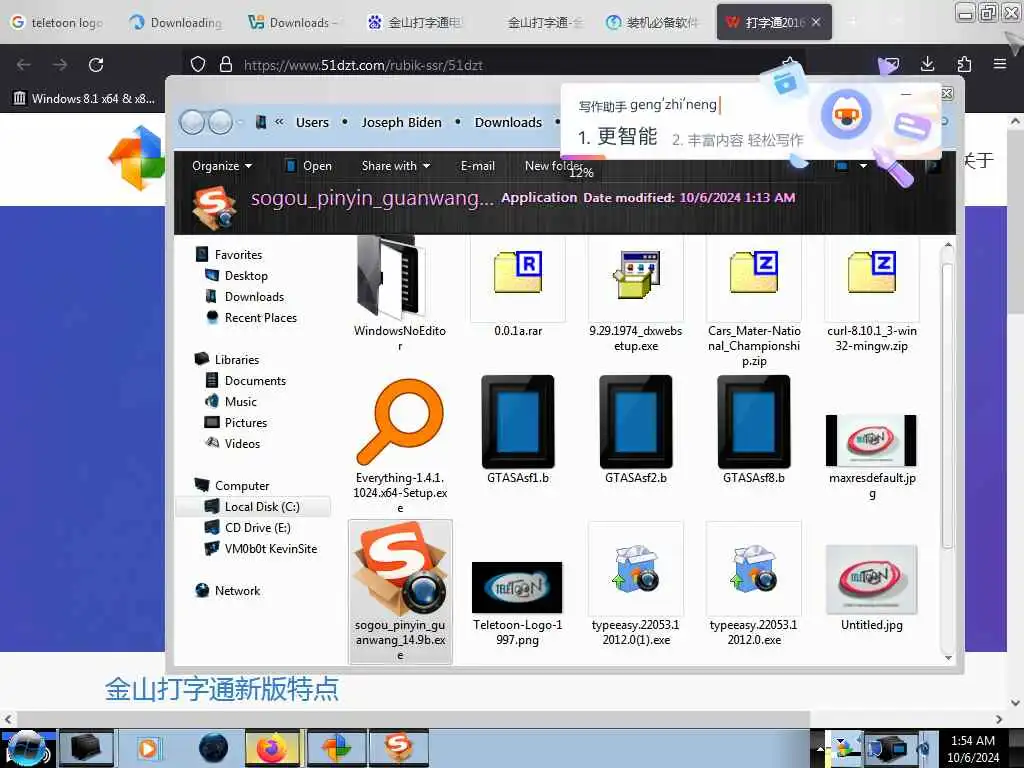Select the GTASAsf2.b file
Image resolution: width=1024 pixels, height=768 pixels.
pos(635,430)
